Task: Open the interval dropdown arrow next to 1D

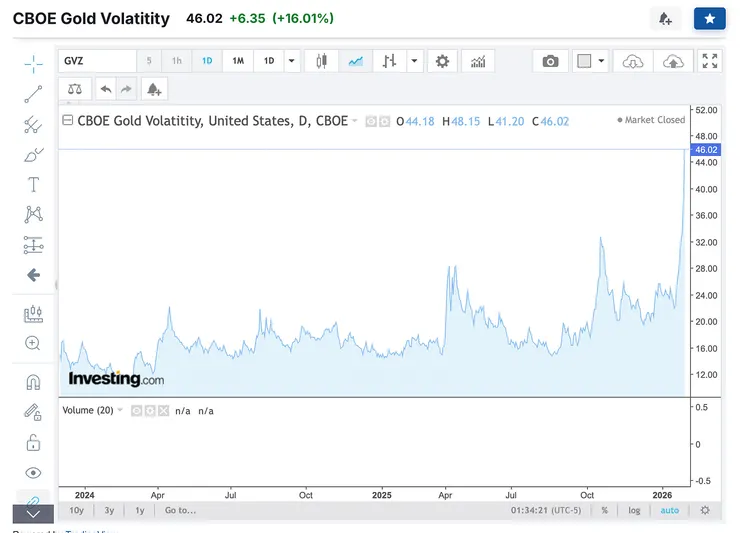Action: coord(292,61)
